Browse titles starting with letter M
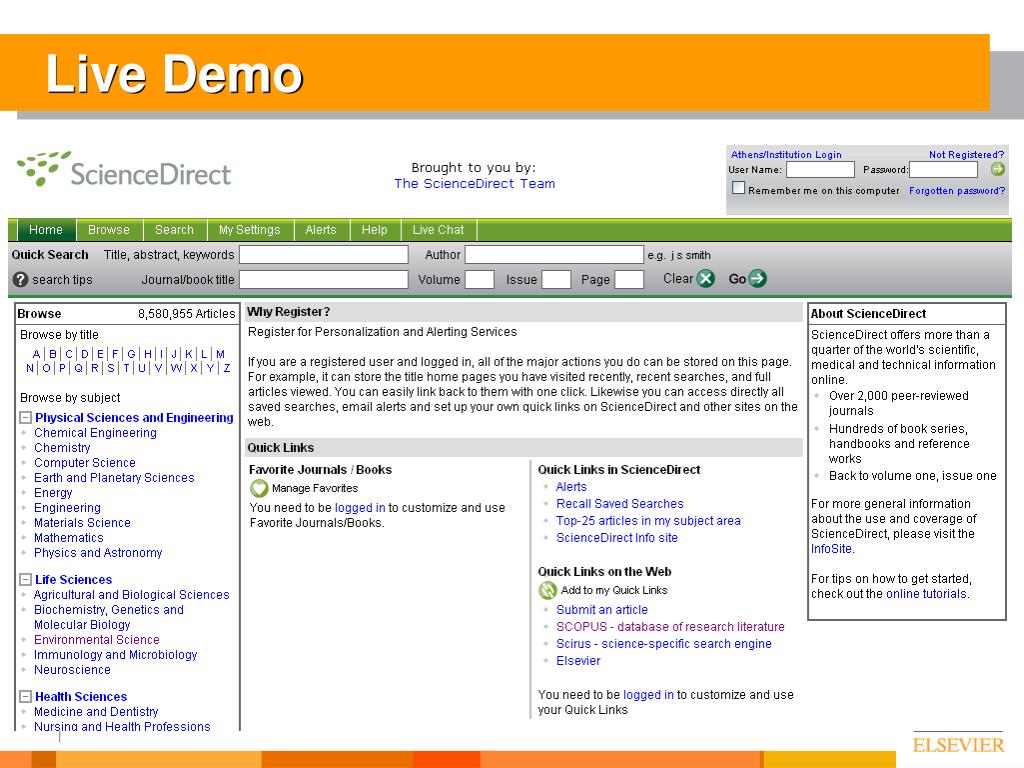This screenshot has width=1024, height=768. click(x=220, y=354)
